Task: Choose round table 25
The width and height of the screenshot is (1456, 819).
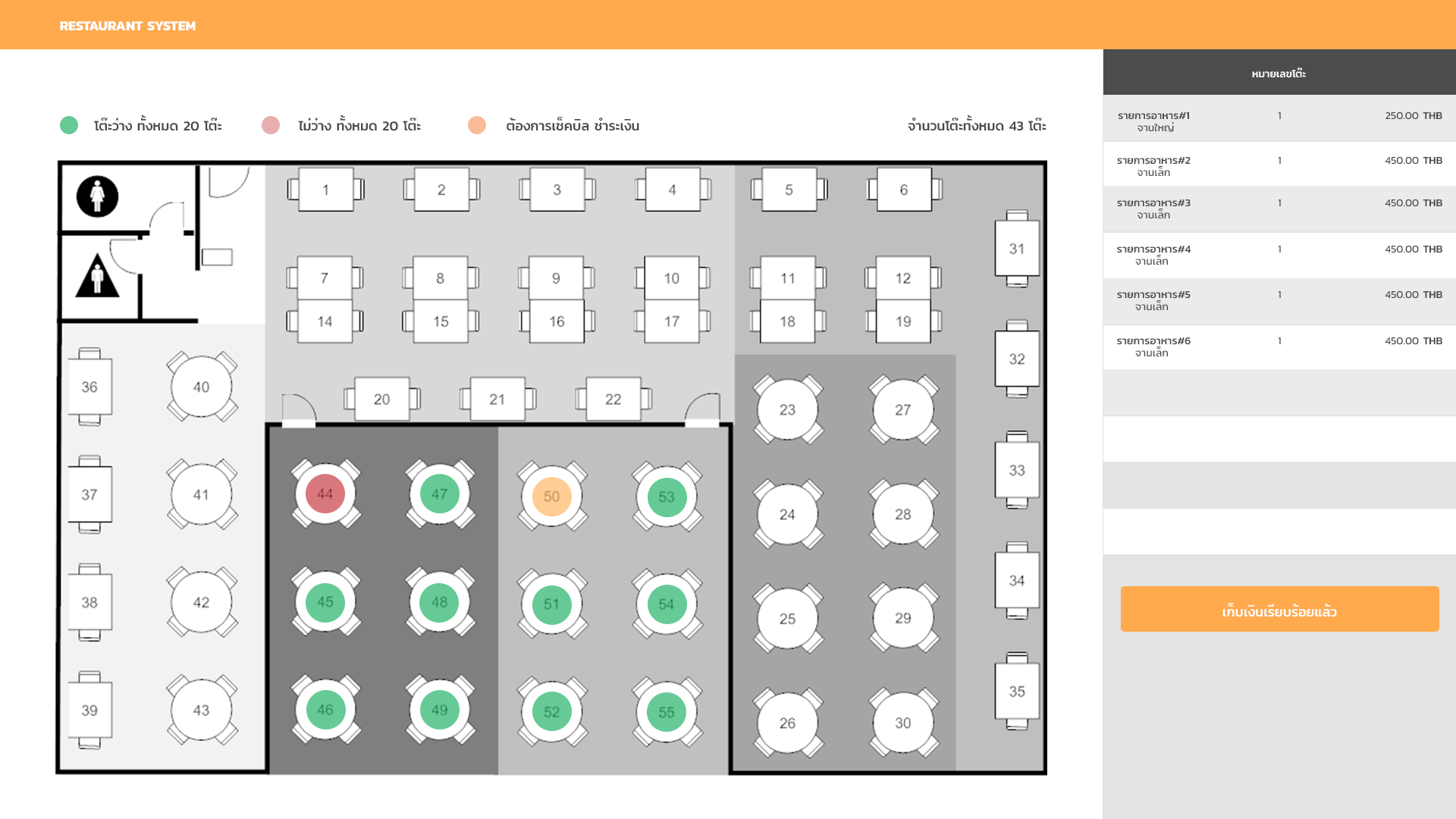Action: point(788,618)
